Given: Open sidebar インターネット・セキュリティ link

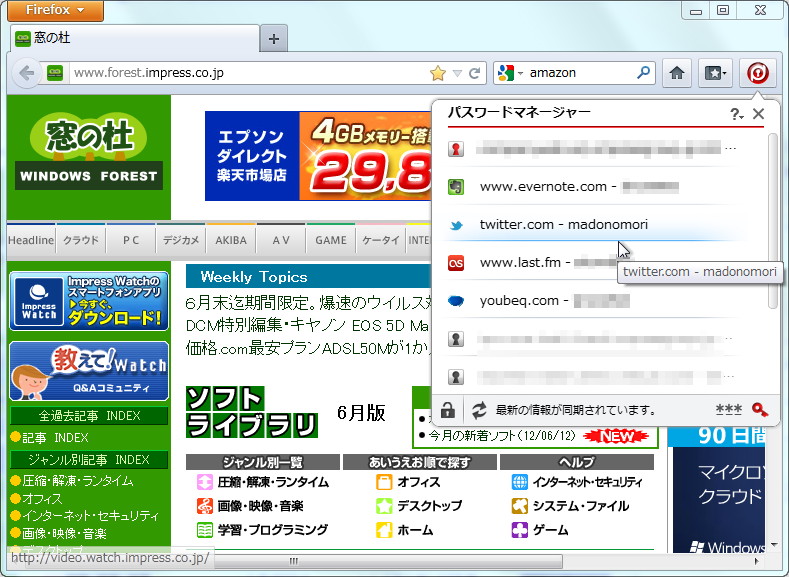Looking at the screenshot, I should point(91,516).
